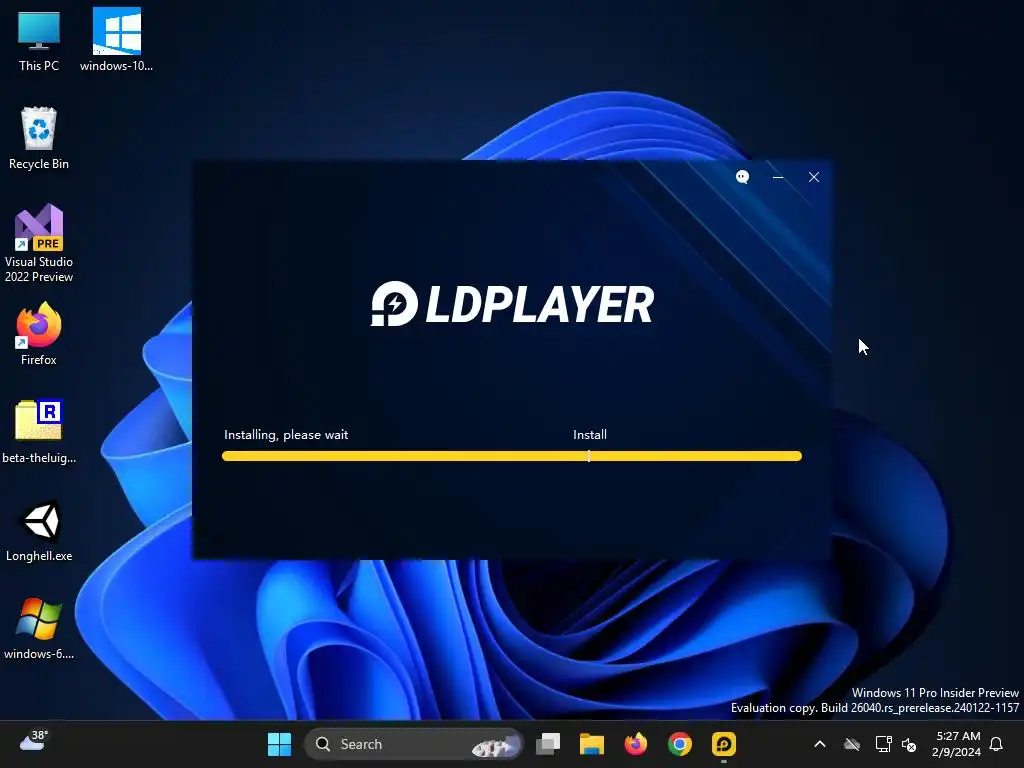The width and height of the screenshot is (1024, 768).
Task: Select the windows-6 desktop icon
Action: click(x=39, y=629)
